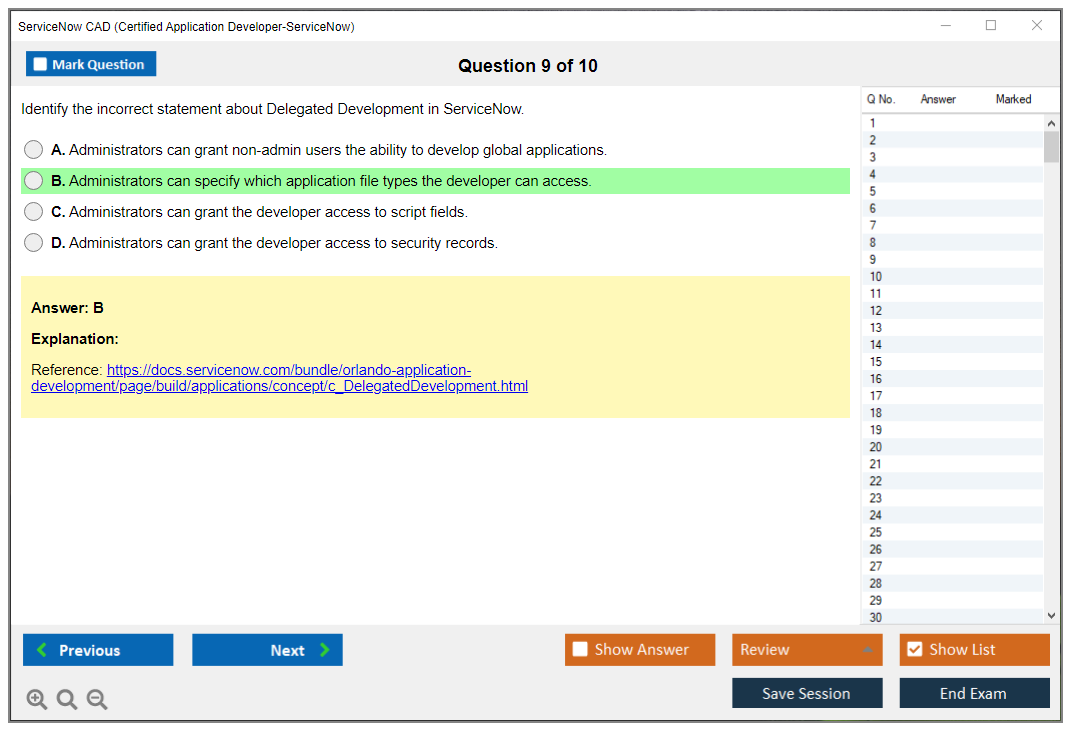Select question 15 in the list
1075x735 pixels.
click(876, 362)
